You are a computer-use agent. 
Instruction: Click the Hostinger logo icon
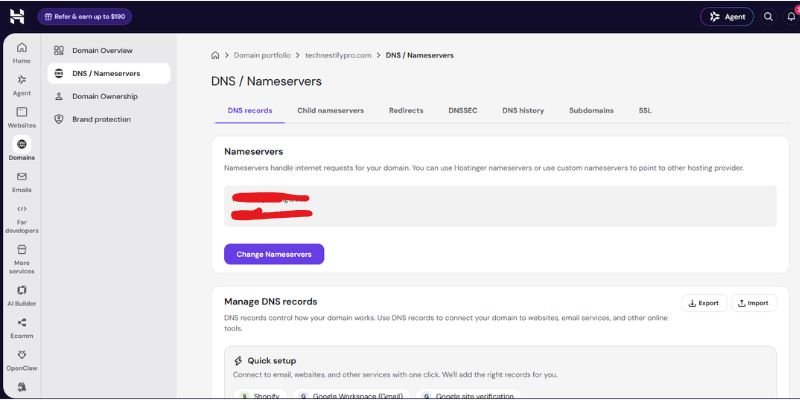[x=17, y=16]
